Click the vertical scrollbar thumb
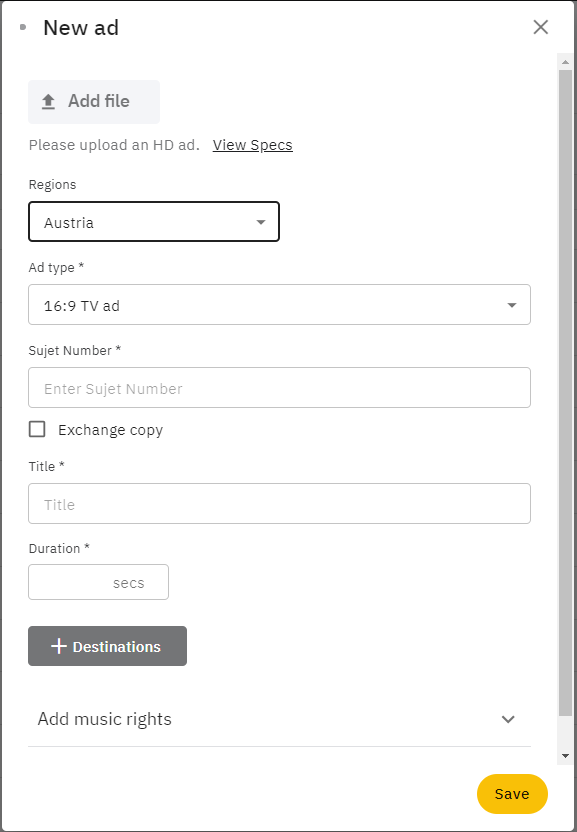577x832 pixels. click(x=565, y=393)
